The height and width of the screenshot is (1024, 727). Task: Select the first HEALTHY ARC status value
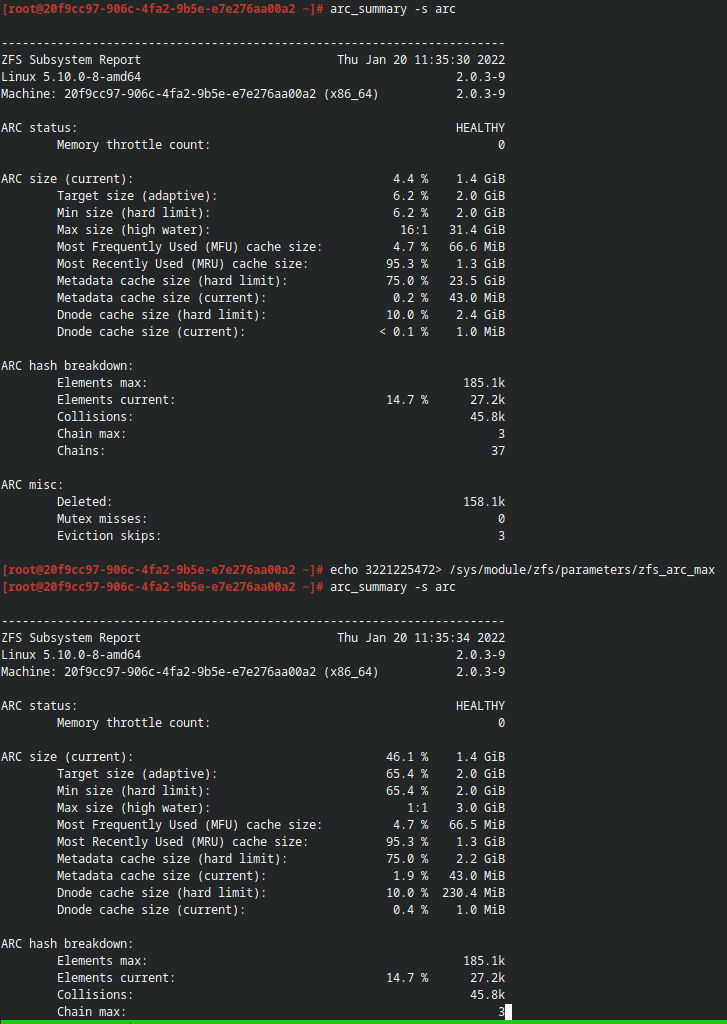(480, 128)
